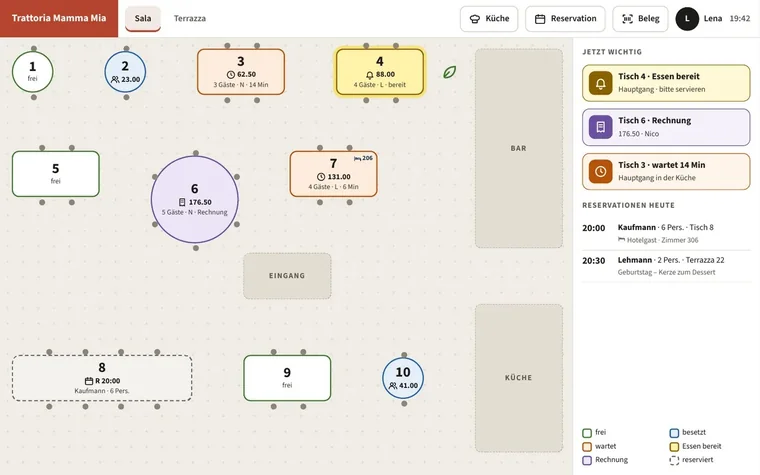Click the green leaf icon near table 4

[x=449, y=72]
